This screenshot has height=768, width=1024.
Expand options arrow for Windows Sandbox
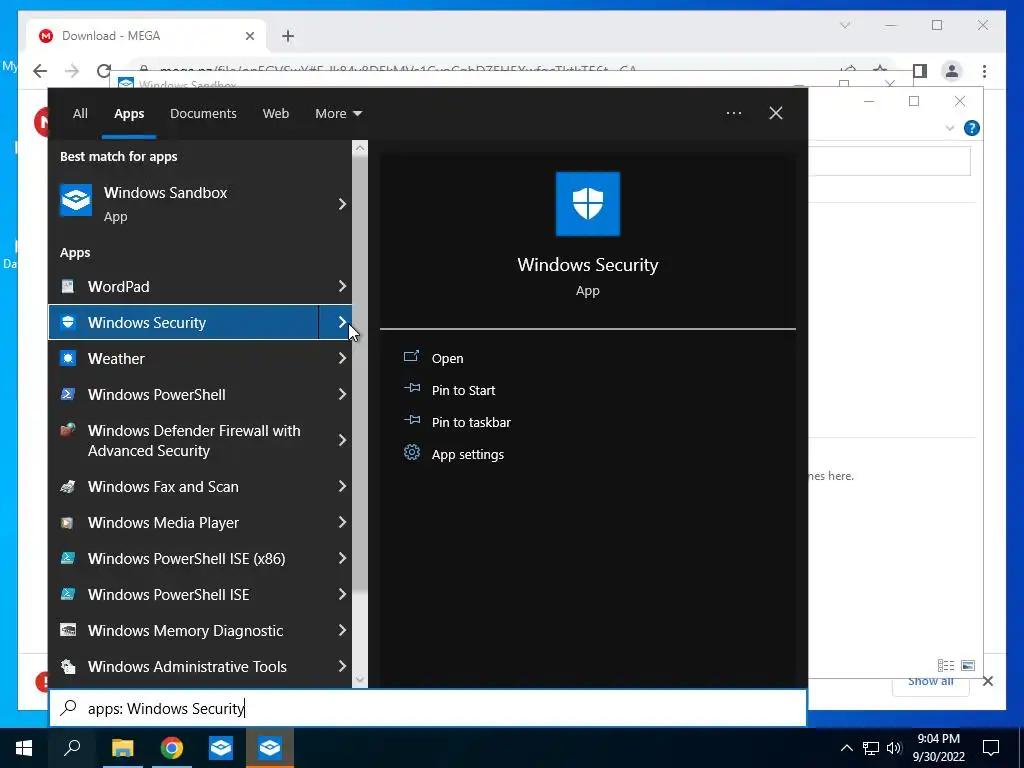pyautogui.click(x=342, y=204)
